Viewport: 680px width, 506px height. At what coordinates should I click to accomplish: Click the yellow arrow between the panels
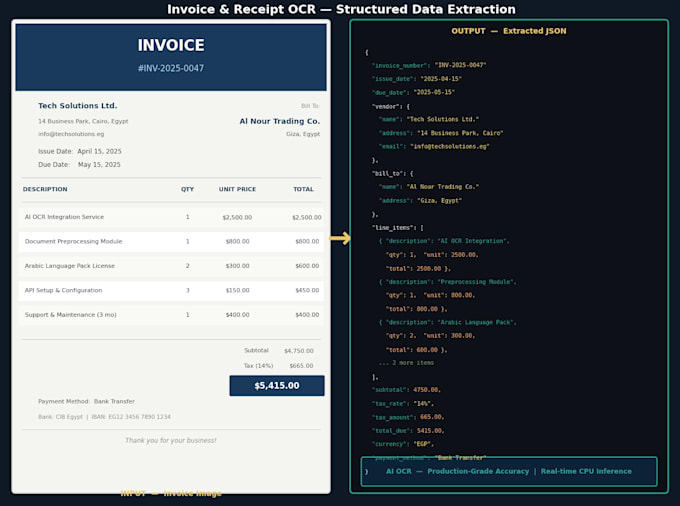(340, 238)
